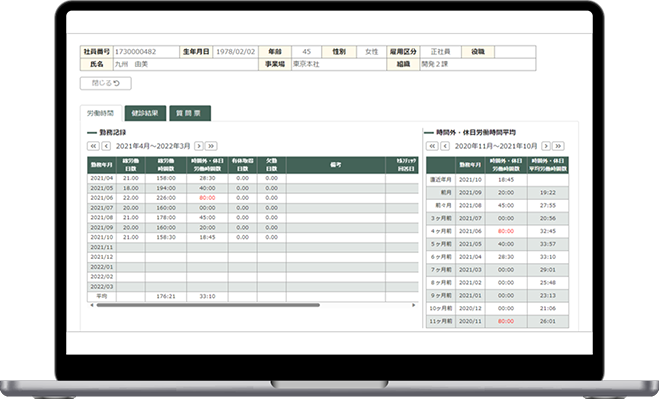
Task: Click the 社員番号 field 1730000482
Action: (146, 52)
